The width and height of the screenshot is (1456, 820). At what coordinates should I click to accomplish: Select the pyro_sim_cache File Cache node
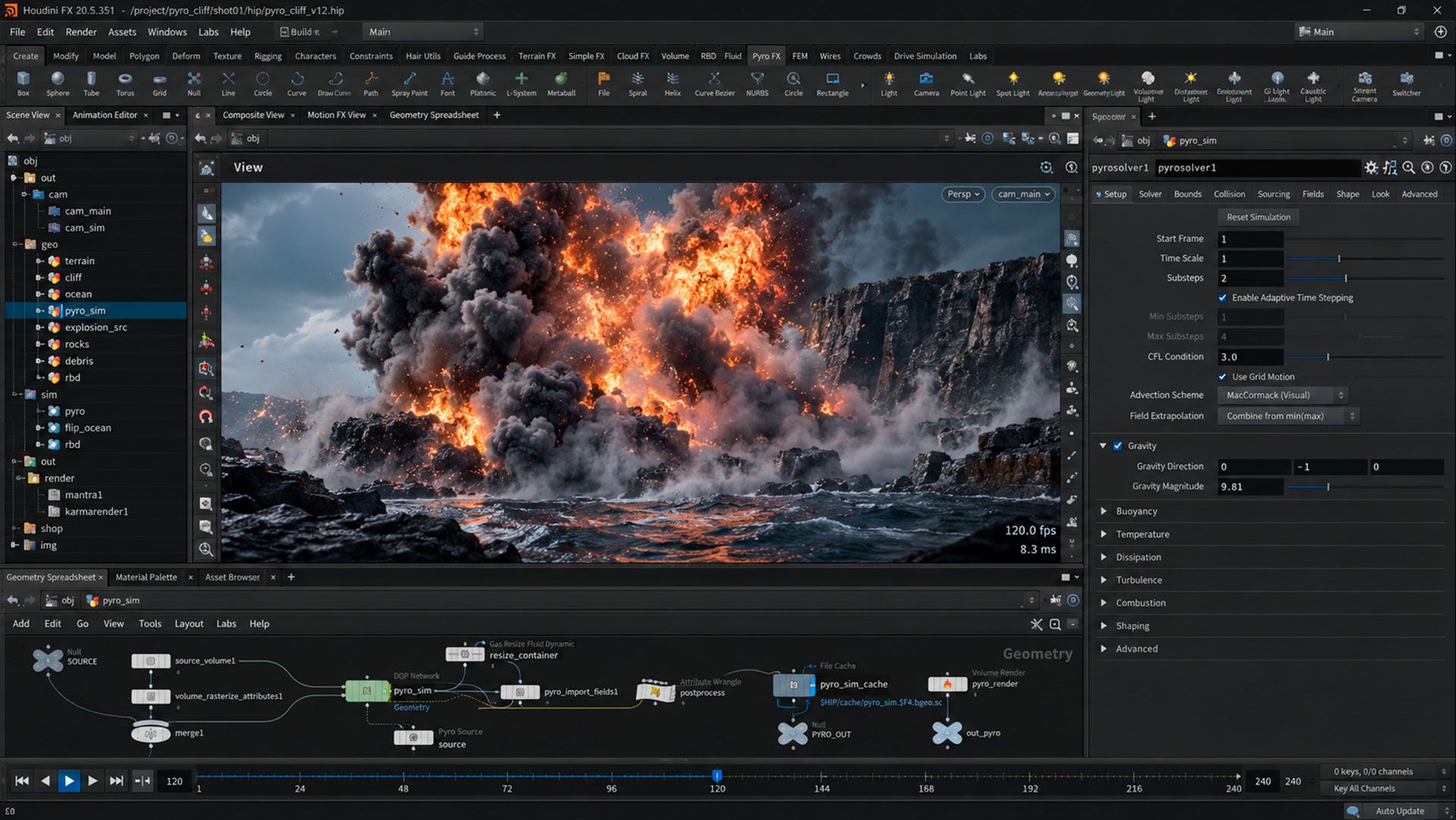[x=794, y=684]
